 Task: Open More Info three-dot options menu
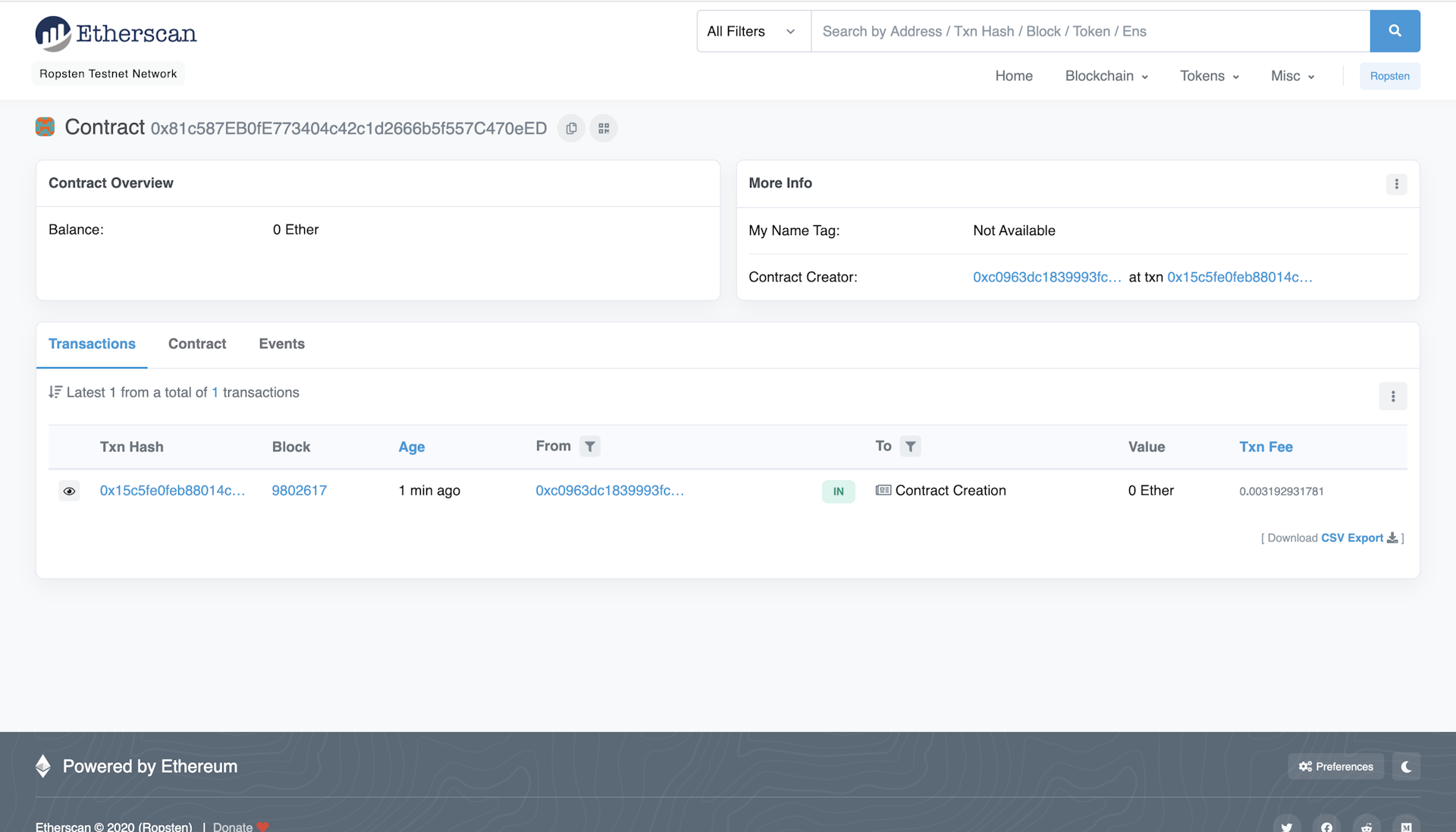[1396, 184]
